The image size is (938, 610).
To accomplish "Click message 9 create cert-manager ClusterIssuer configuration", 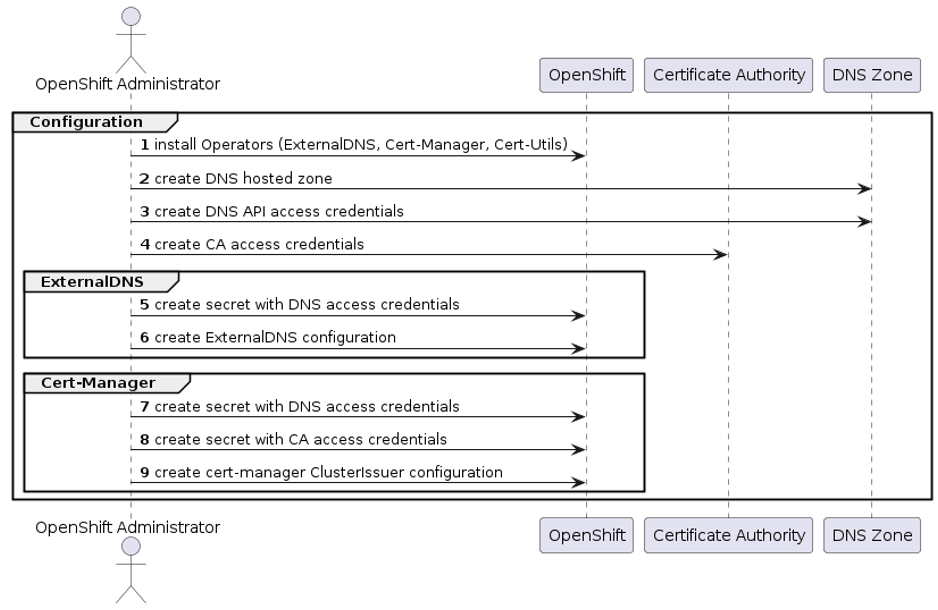I will [321, 472].
